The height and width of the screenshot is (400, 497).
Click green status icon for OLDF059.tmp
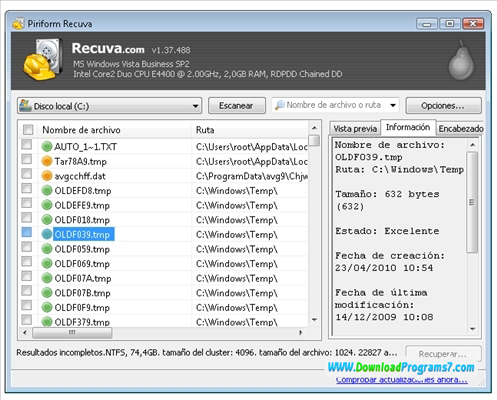(47, 249)
